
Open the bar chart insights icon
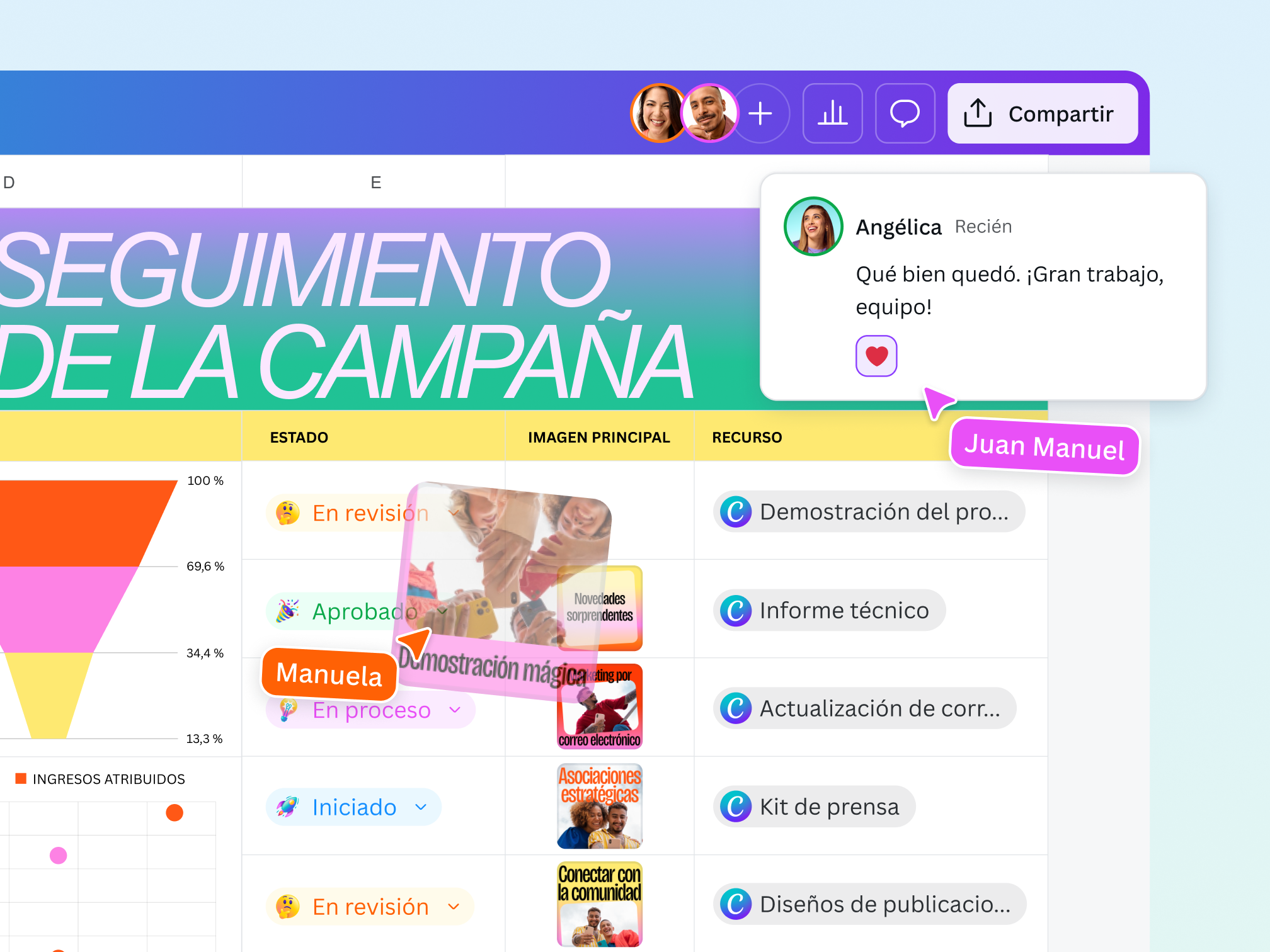(x=832, y=113)
